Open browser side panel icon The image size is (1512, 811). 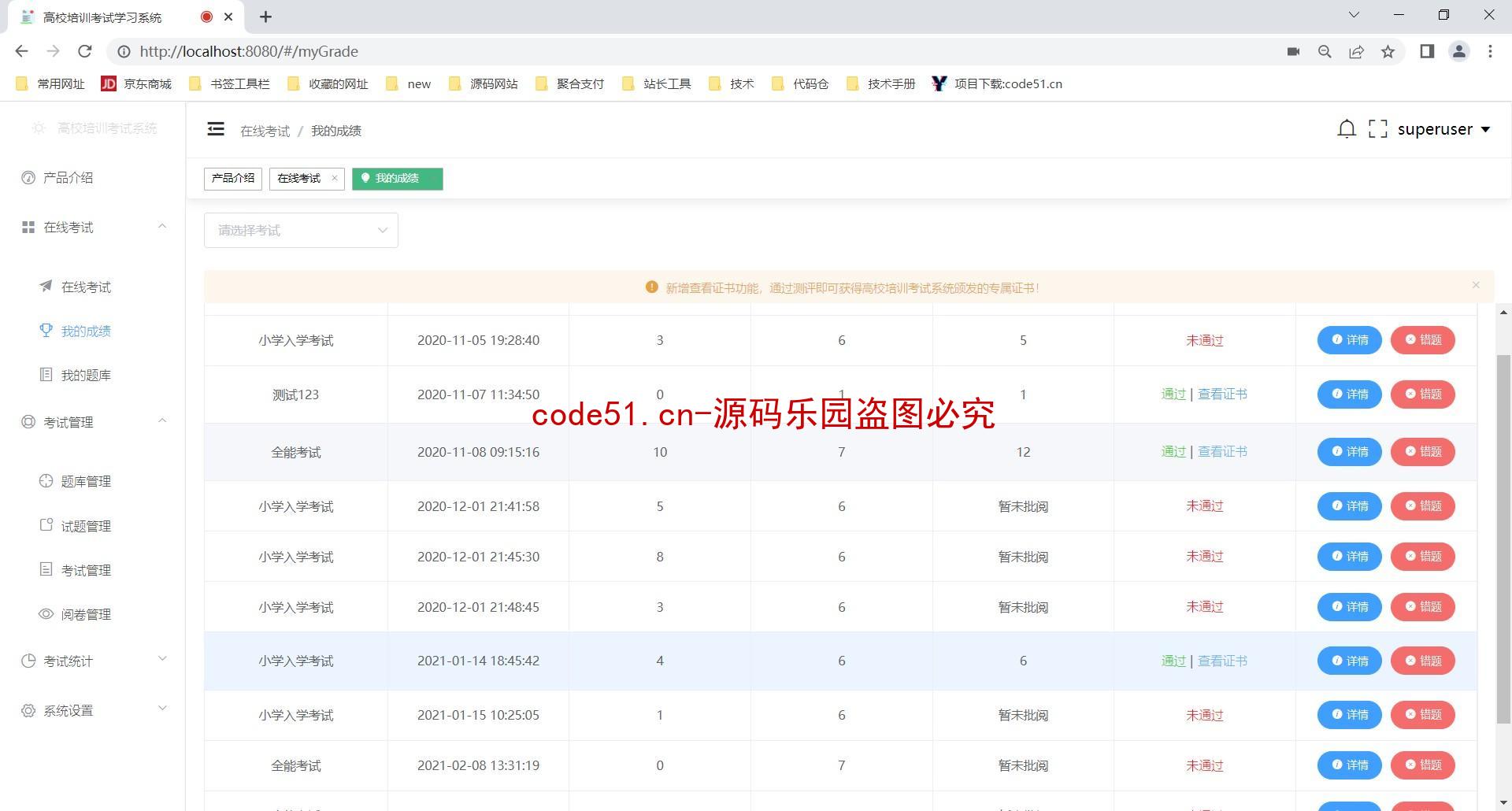1427,51
